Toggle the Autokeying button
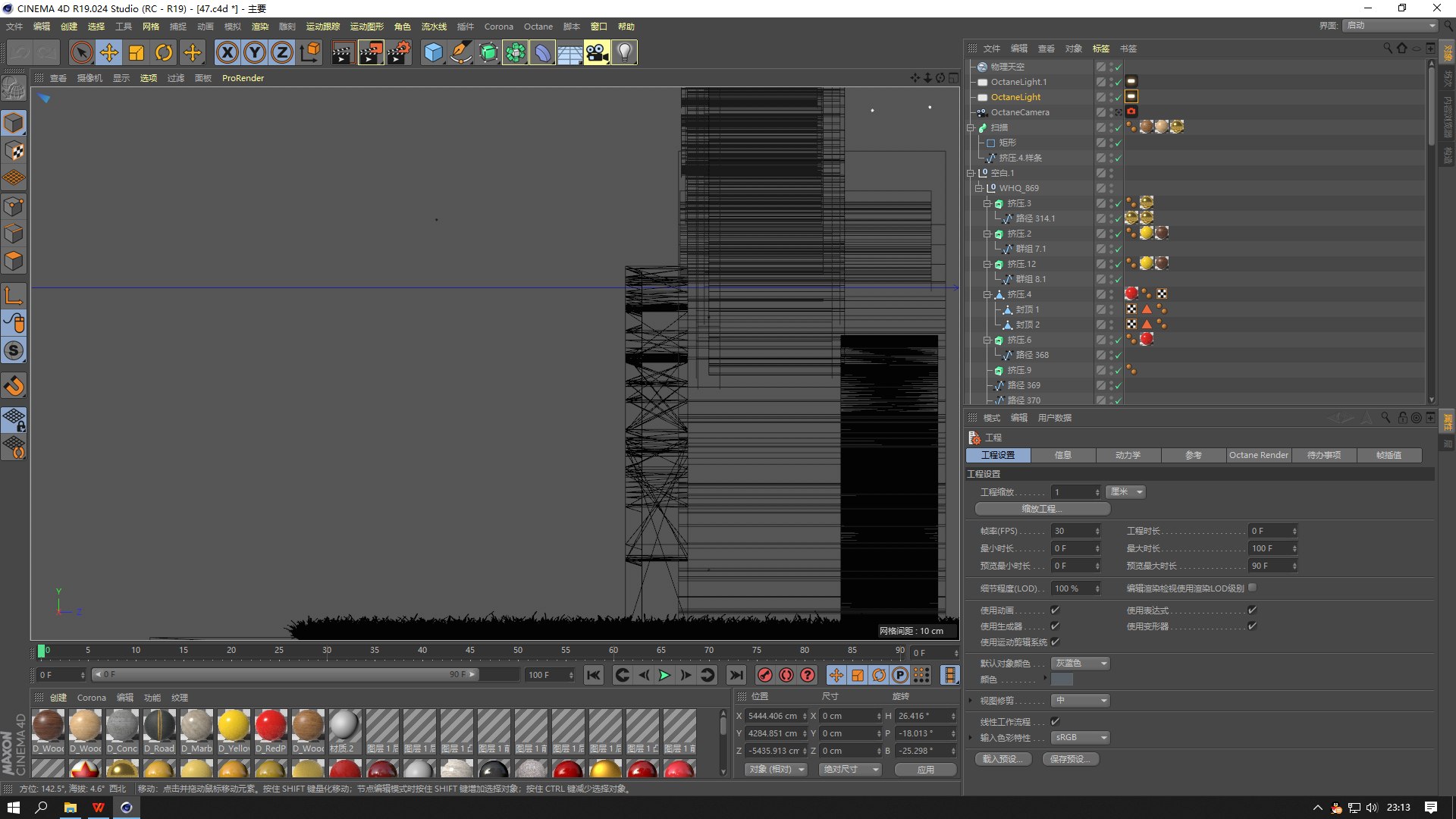This screenshot has height=819, width=1456. [x=786, y=675]
